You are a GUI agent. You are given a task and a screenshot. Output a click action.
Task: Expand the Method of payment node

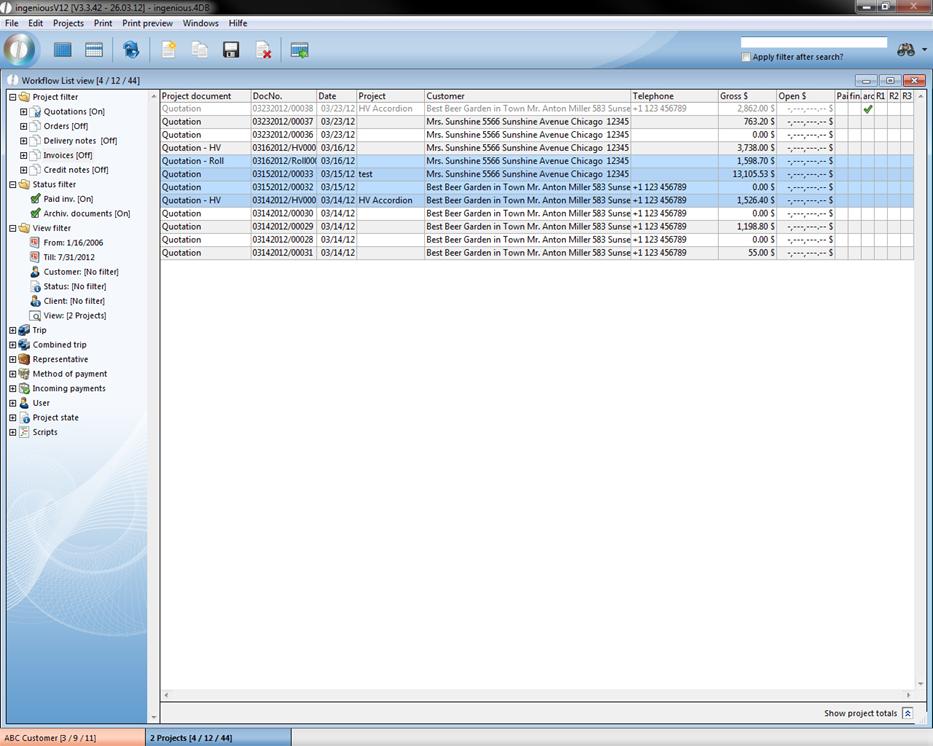pyautogui.click(x=13, y=374)
